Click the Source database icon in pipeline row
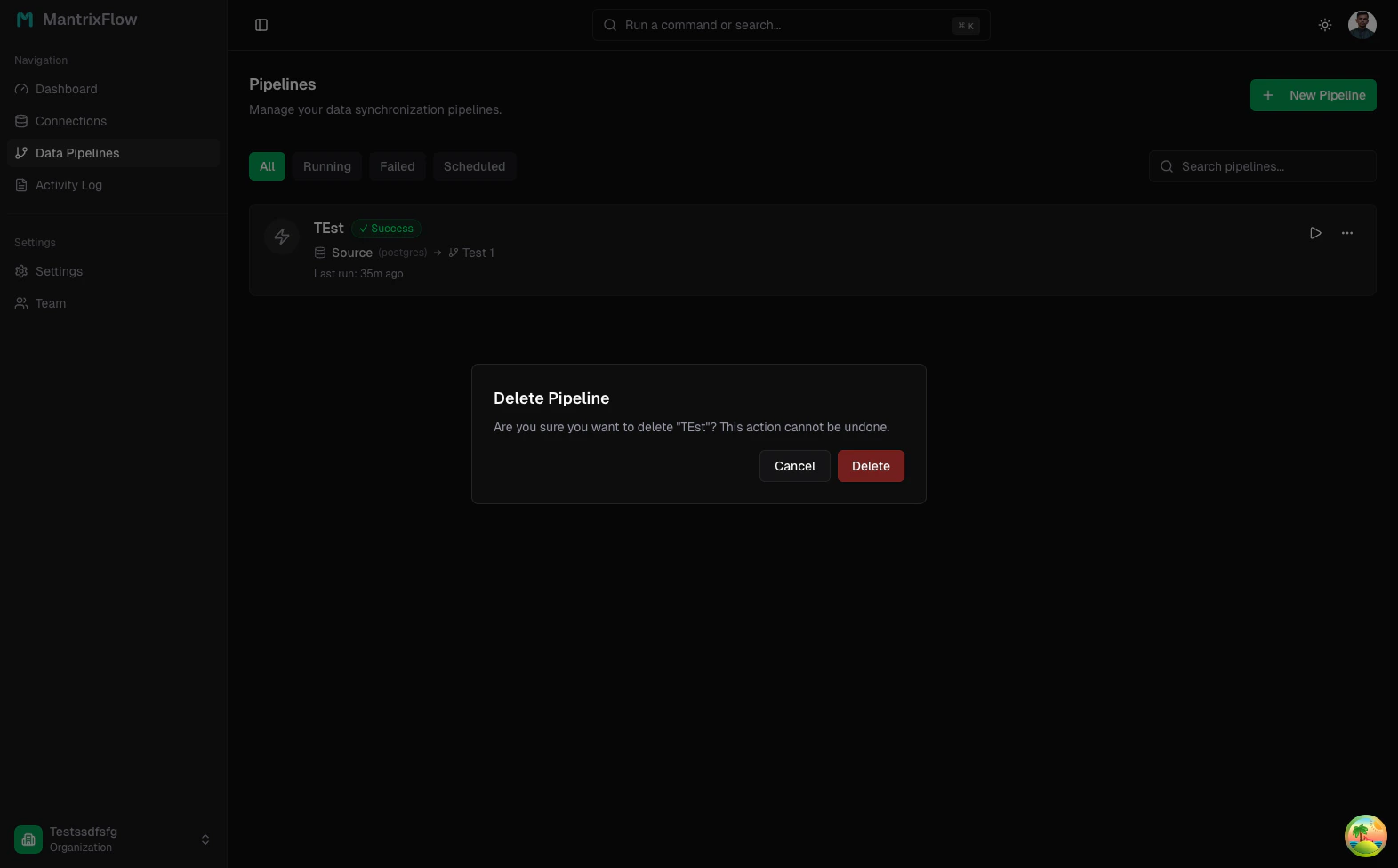Viewport: 1398px width, 868px height. (320, 253)
